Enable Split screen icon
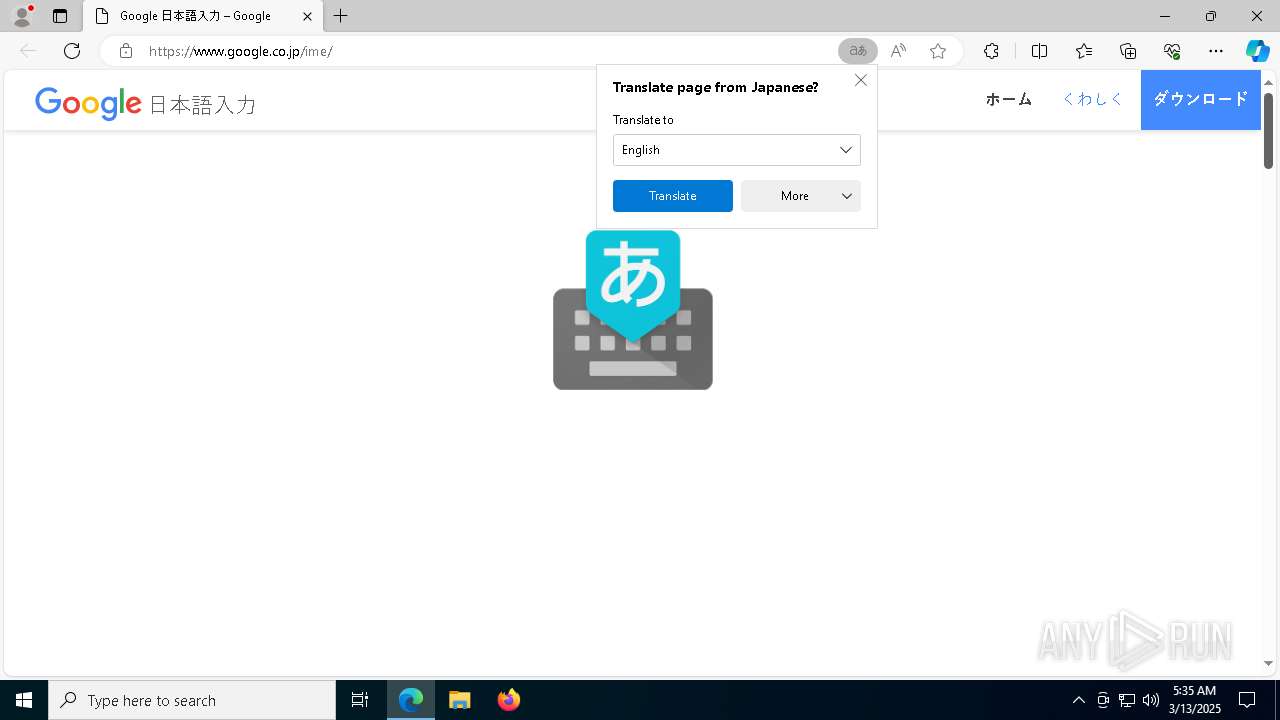The image size is (1280, 720). [1039, 51]
